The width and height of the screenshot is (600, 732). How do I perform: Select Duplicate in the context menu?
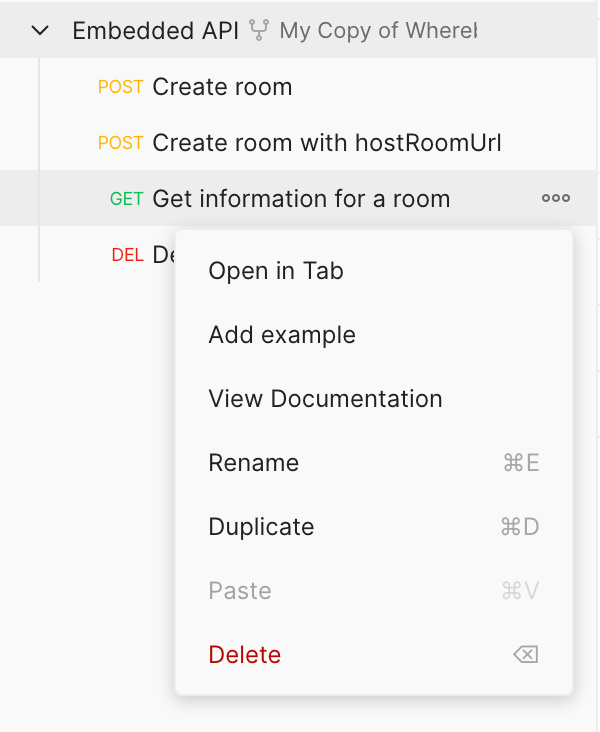click(x=374, y=527)
